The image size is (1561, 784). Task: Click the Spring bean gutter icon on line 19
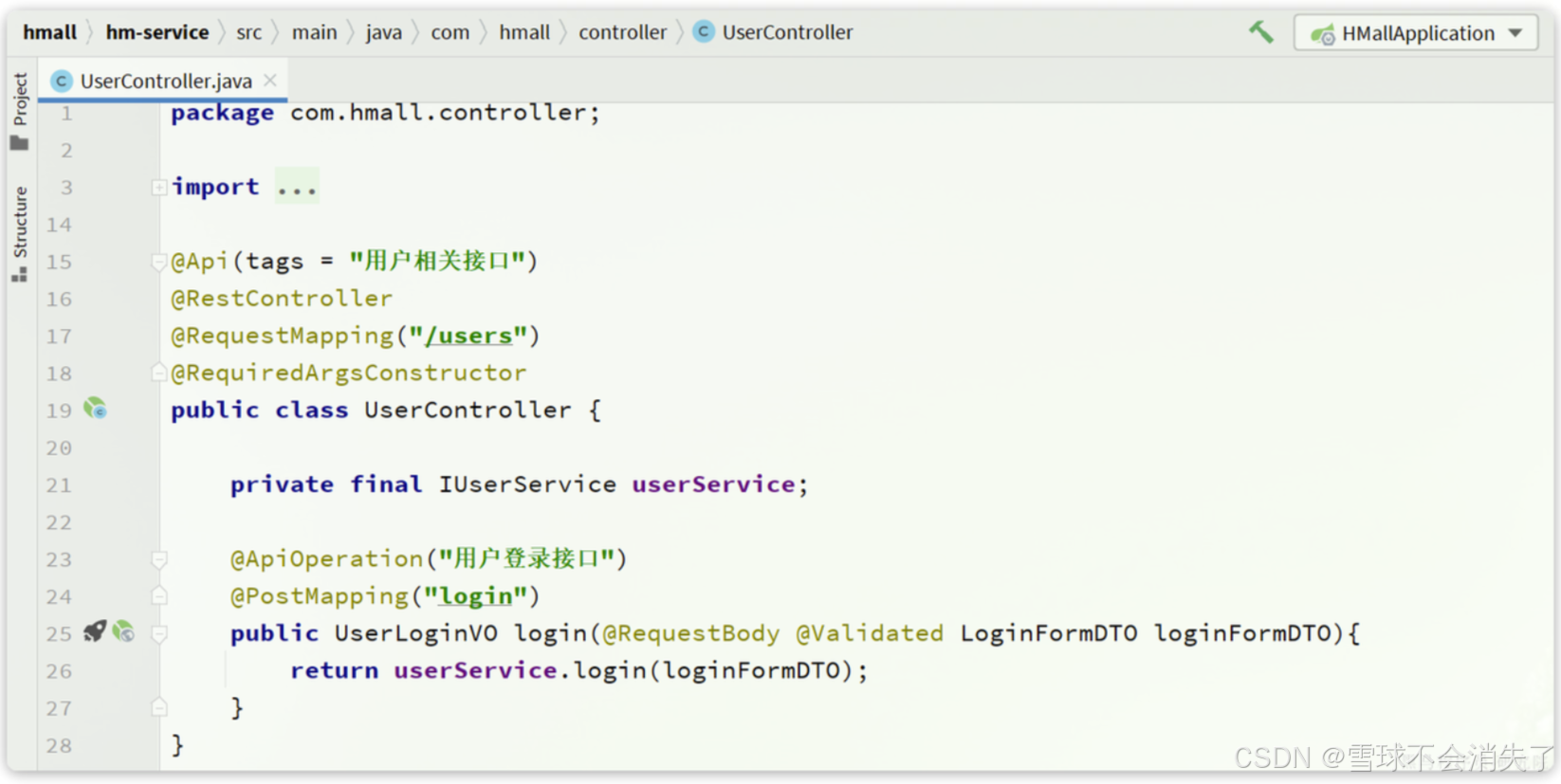coord(95,410)
